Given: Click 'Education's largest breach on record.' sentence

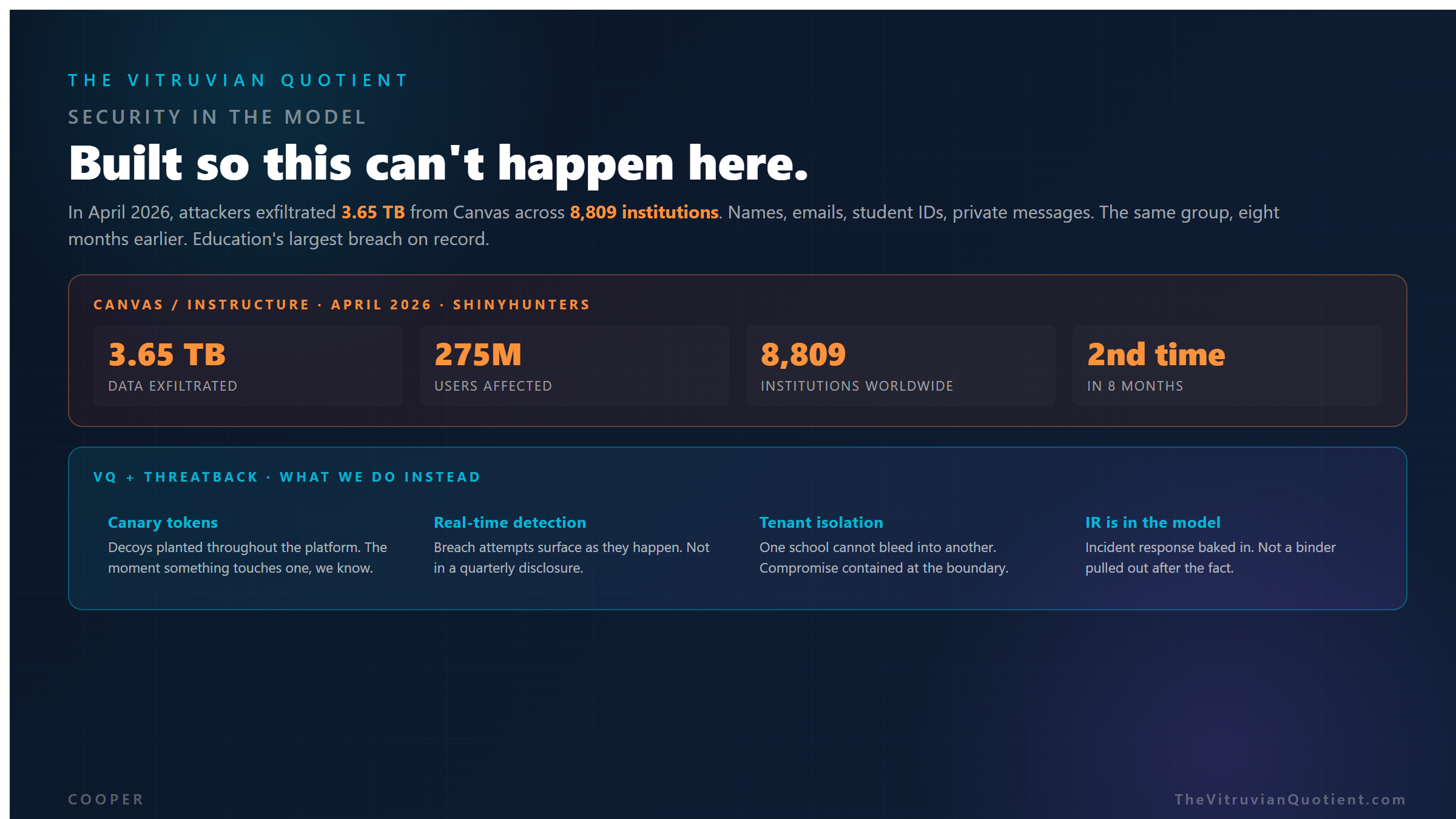Looking at the screenshot, I should point(341,239).
